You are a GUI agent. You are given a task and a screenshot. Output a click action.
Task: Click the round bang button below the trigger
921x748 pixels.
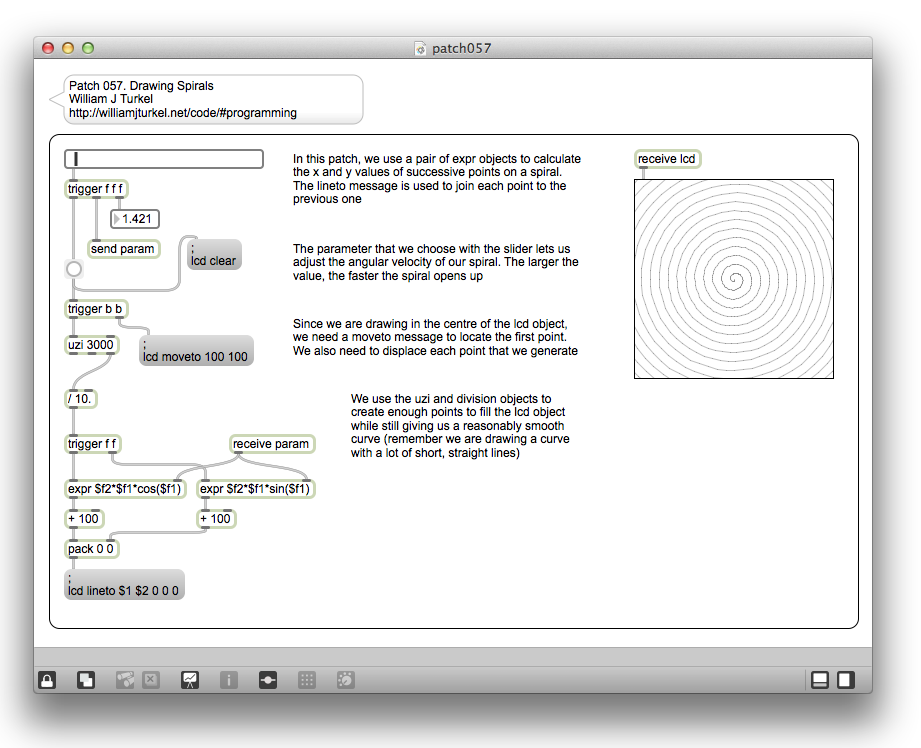click(x=73, y=269)
